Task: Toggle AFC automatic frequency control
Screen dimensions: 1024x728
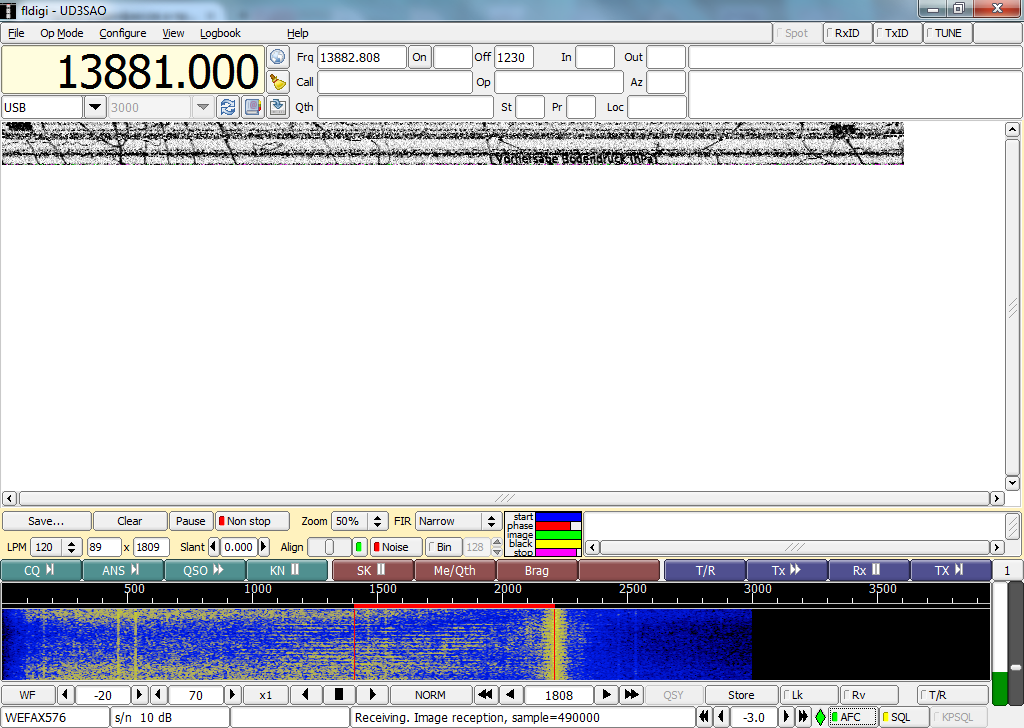Action: [x=852, y=717]
